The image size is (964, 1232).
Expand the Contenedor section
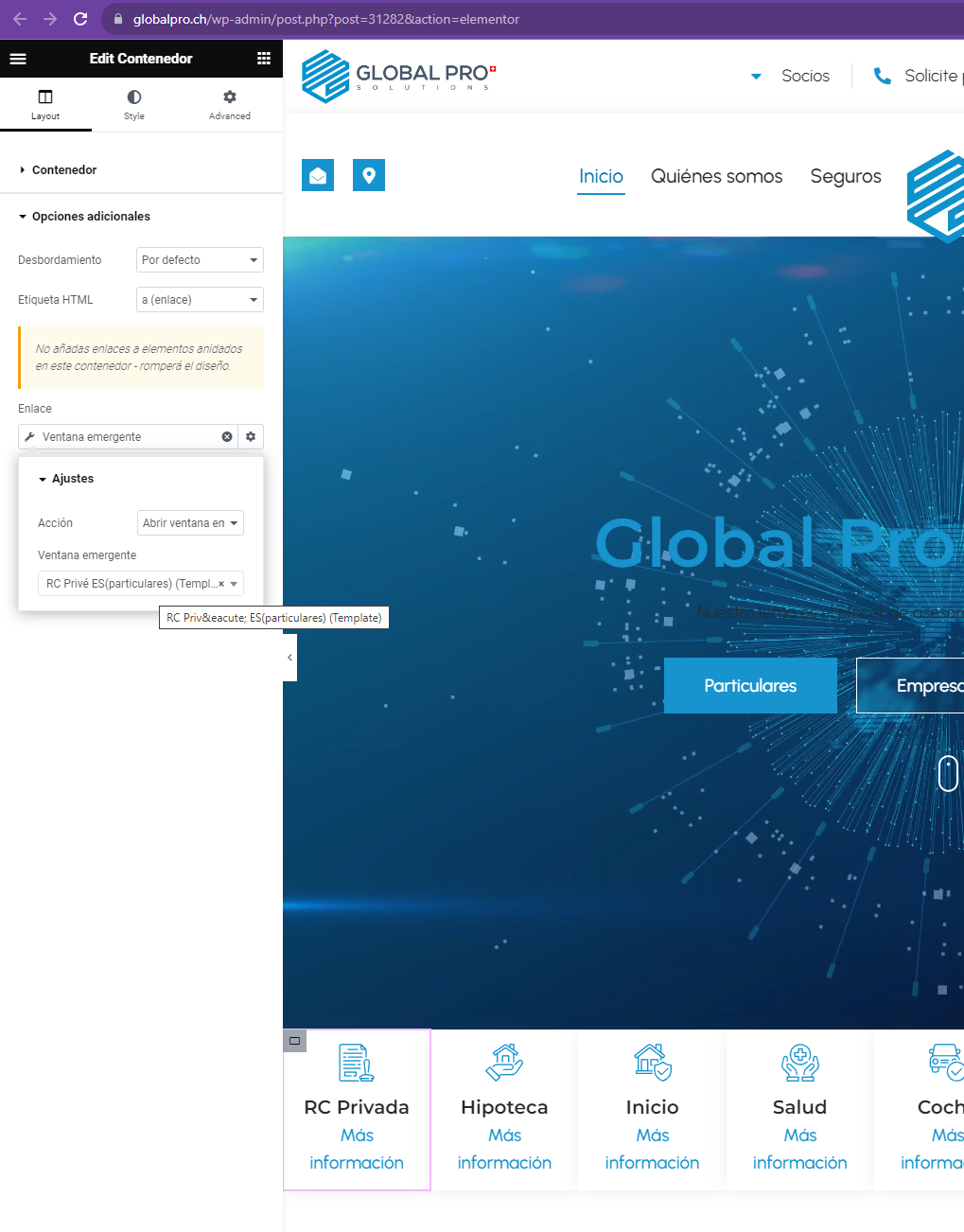click(64, 170)
